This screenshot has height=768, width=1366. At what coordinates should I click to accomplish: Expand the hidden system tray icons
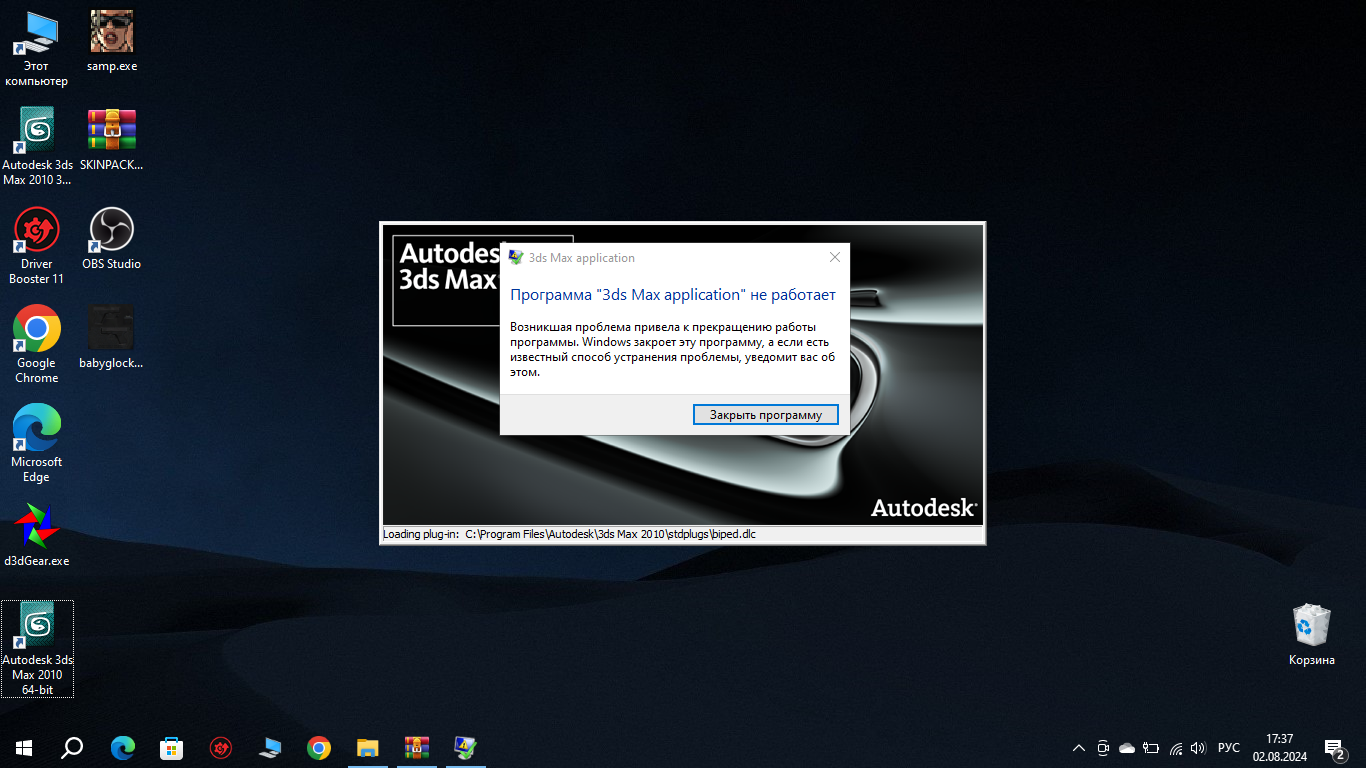pos(1078,748)
